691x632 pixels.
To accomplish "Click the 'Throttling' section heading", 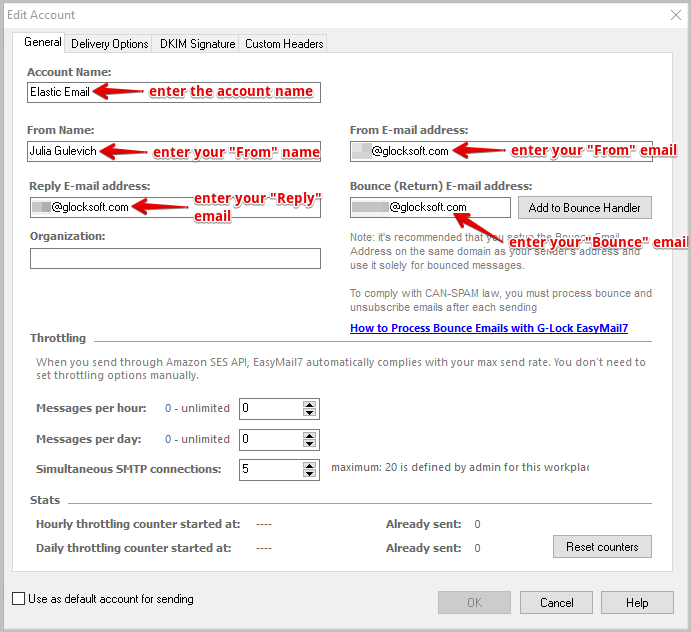I will coord(58,338).
